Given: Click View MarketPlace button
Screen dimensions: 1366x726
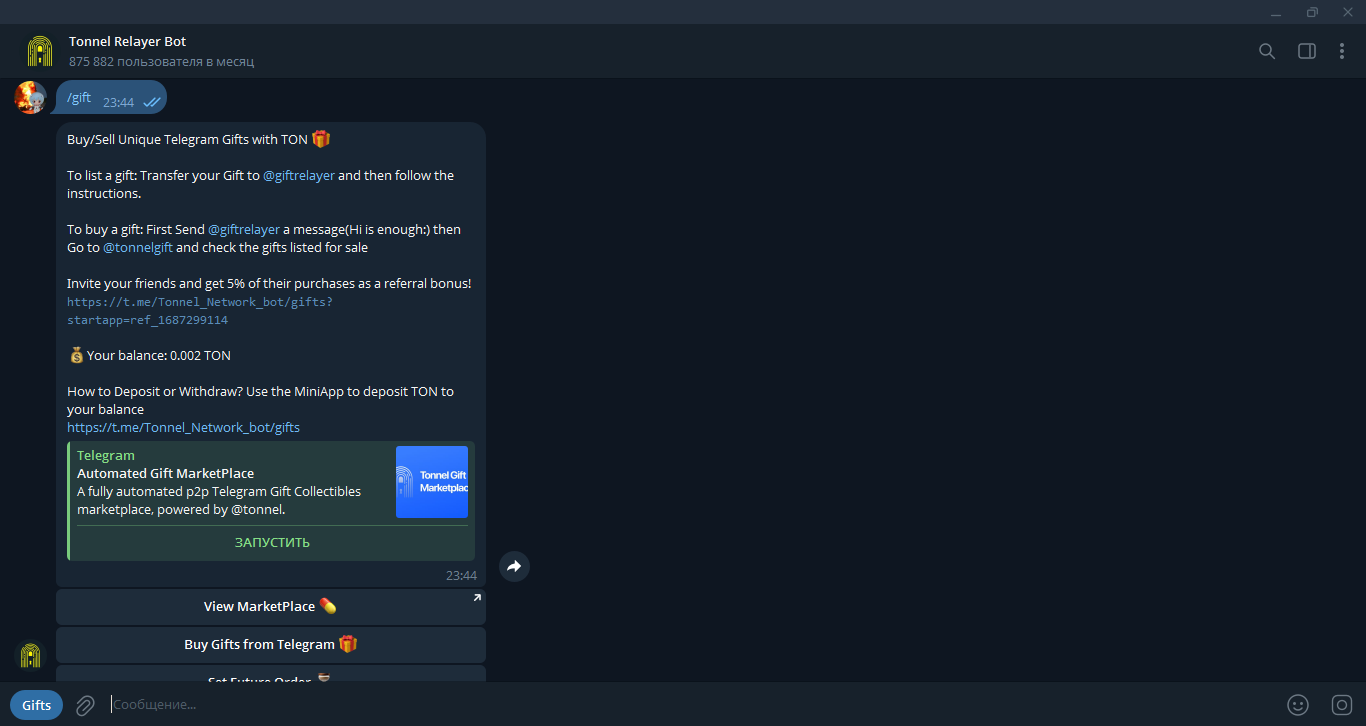Looking at the screenshot, I should point(271,607).
